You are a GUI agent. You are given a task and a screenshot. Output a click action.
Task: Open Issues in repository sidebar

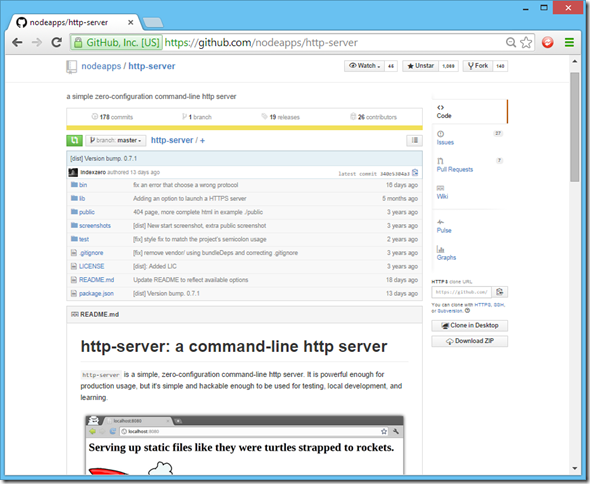pyautogui.click(x=445, y=142)
